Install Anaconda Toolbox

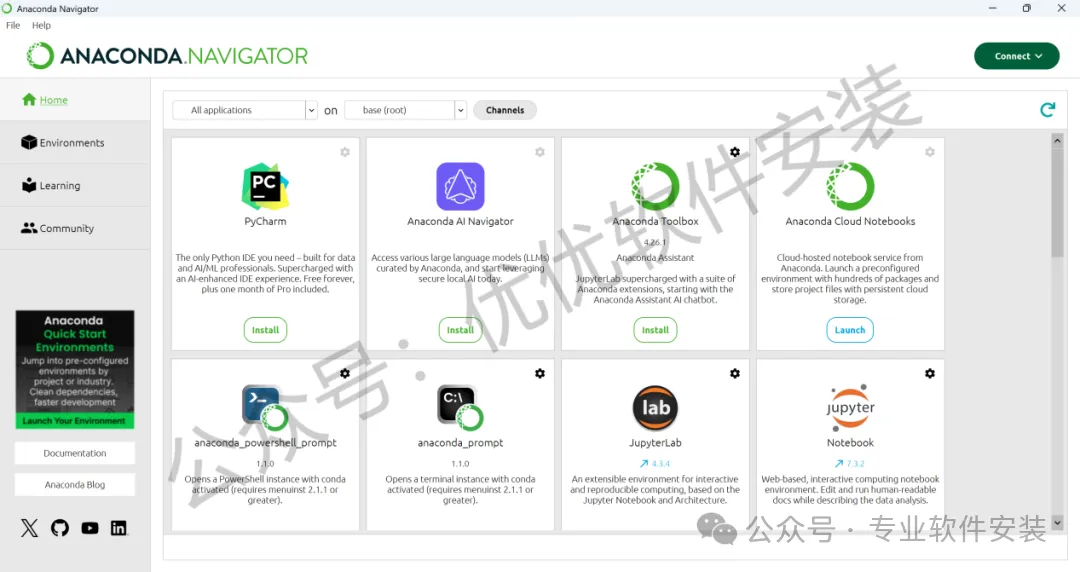pos(655,330)
